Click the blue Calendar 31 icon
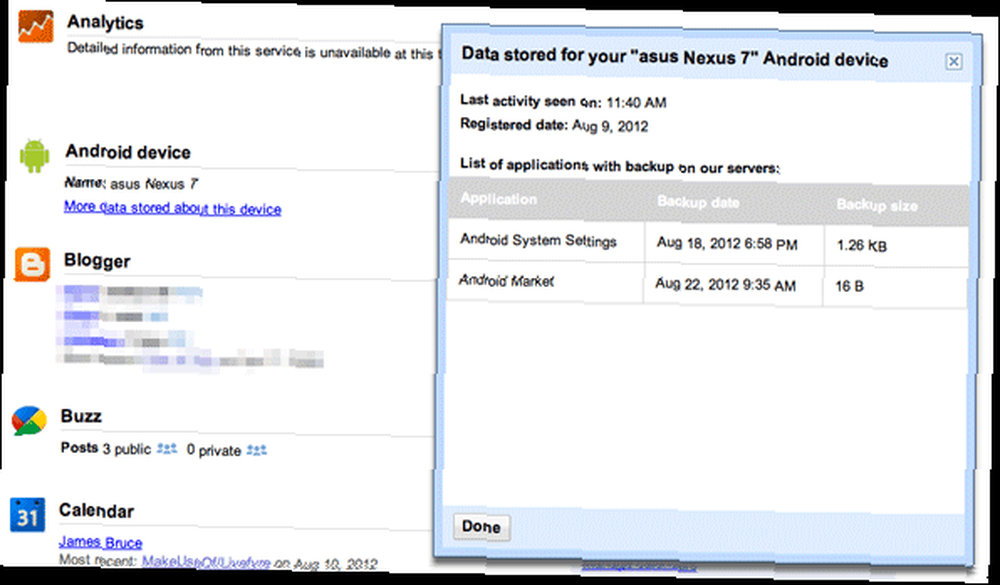The height and width of the screenshot is (585, 1000). 27,515
